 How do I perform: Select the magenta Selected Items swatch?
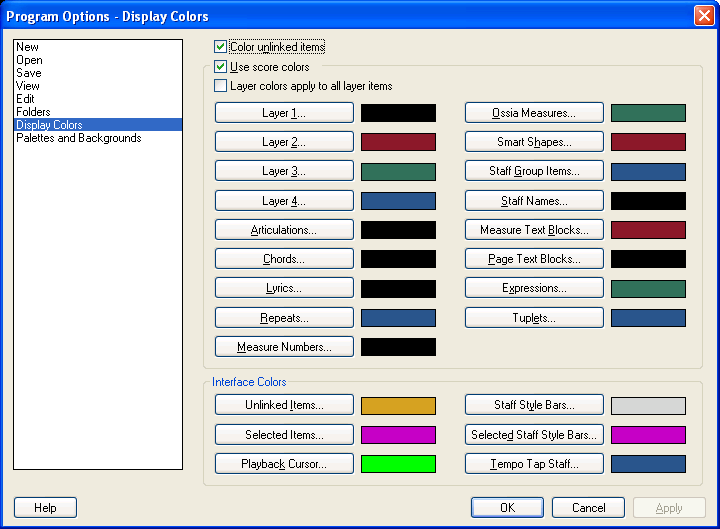(x=398, y=435)
